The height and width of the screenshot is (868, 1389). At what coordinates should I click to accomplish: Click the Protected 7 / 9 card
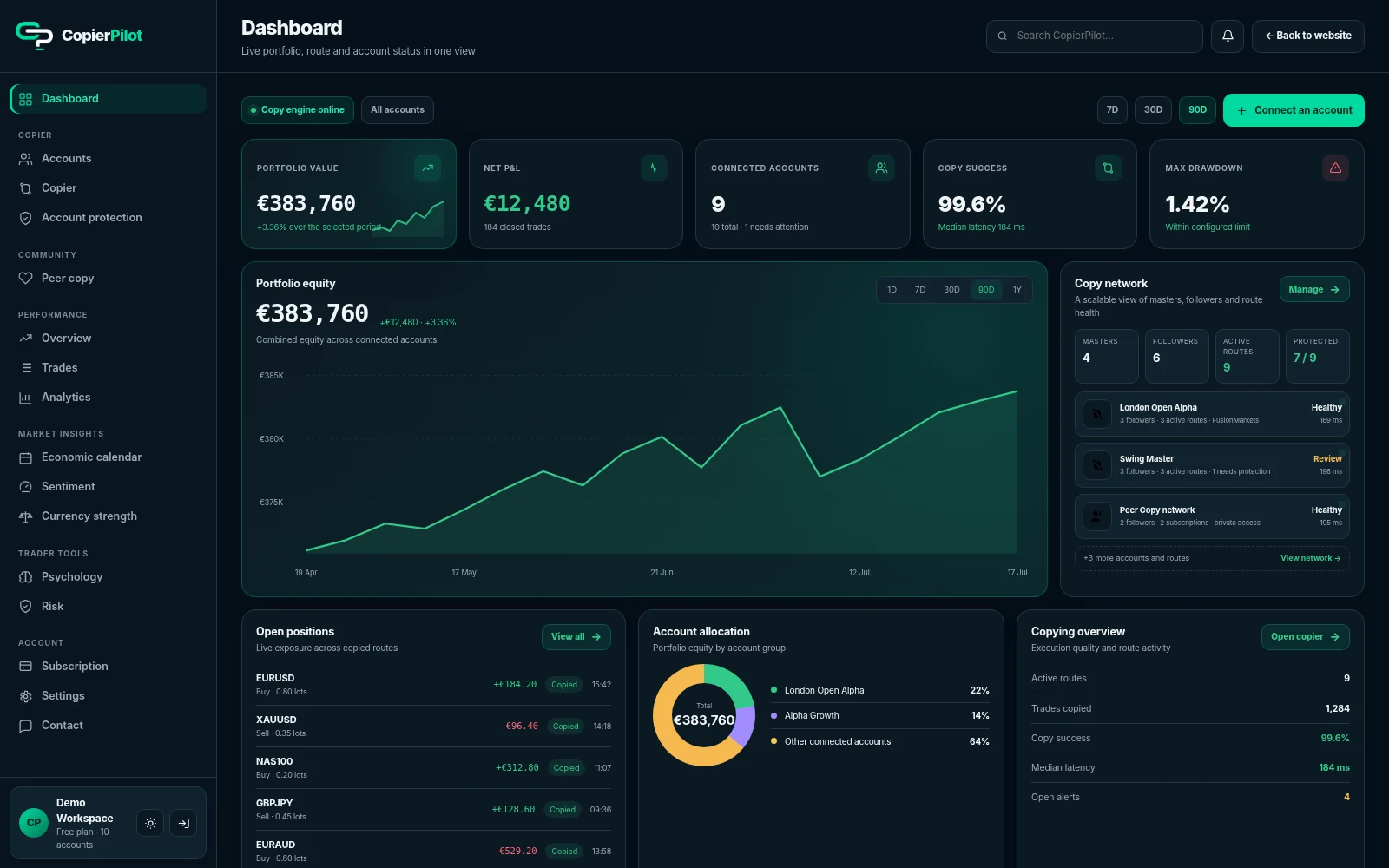point(1318,356)
